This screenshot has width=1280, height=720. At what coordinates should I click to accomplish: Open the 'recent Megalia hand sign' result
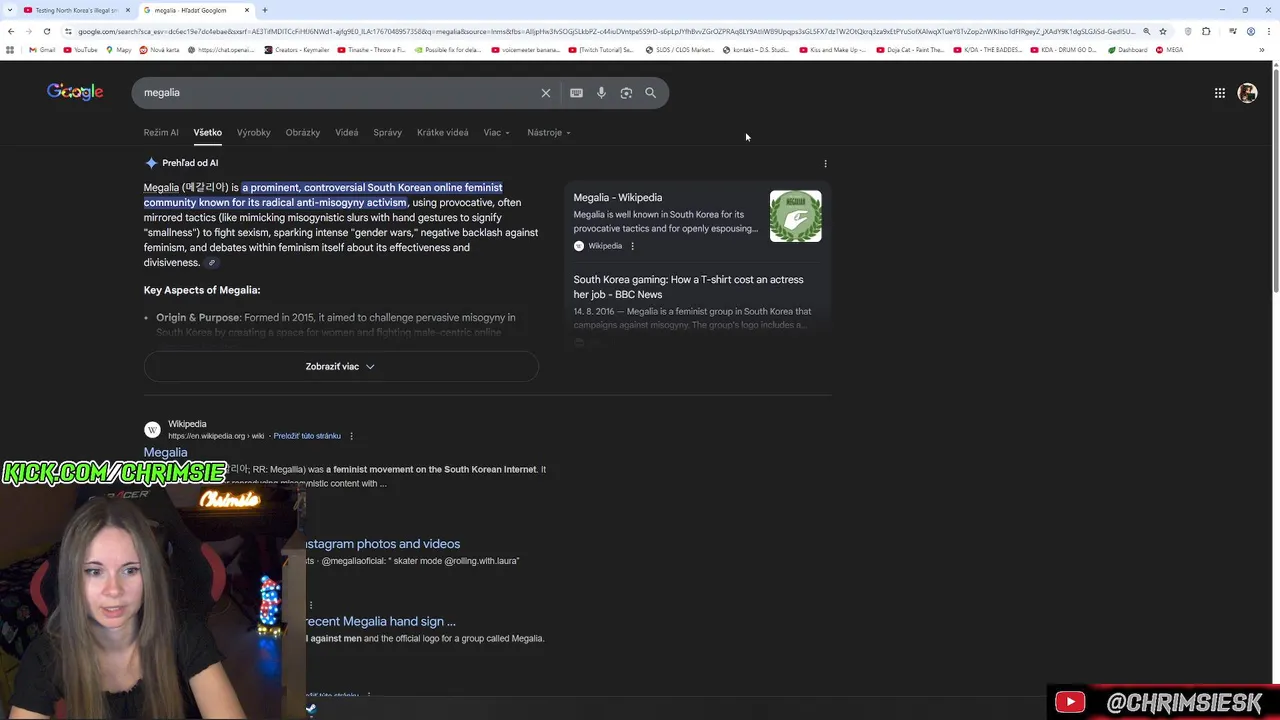tap(381, 621)
